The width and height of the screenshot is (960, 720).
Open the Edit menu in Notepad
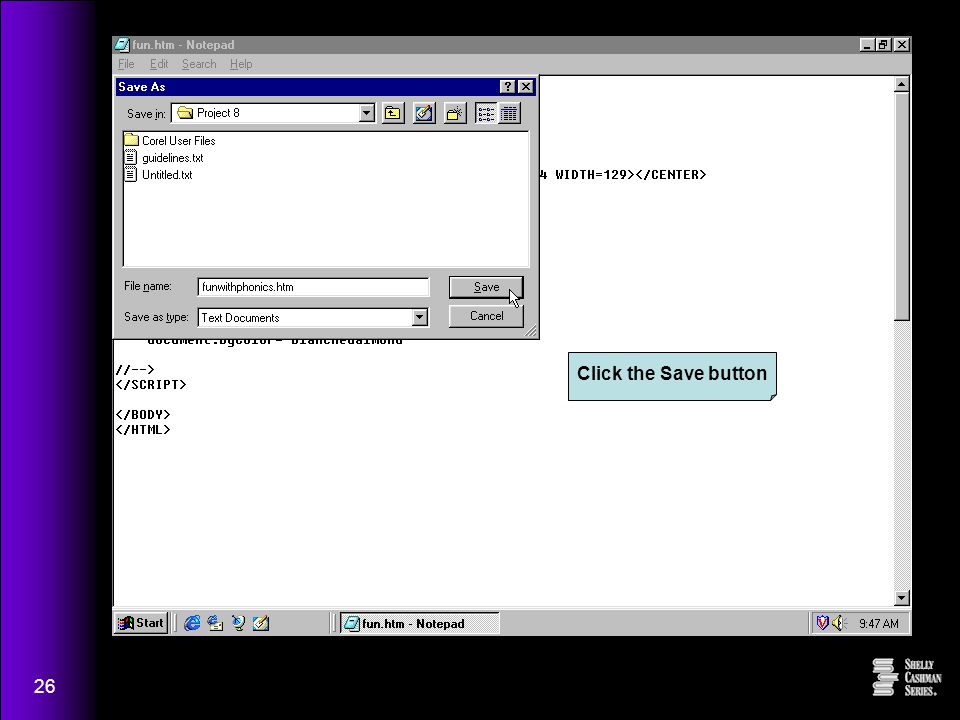click(159, 64)
